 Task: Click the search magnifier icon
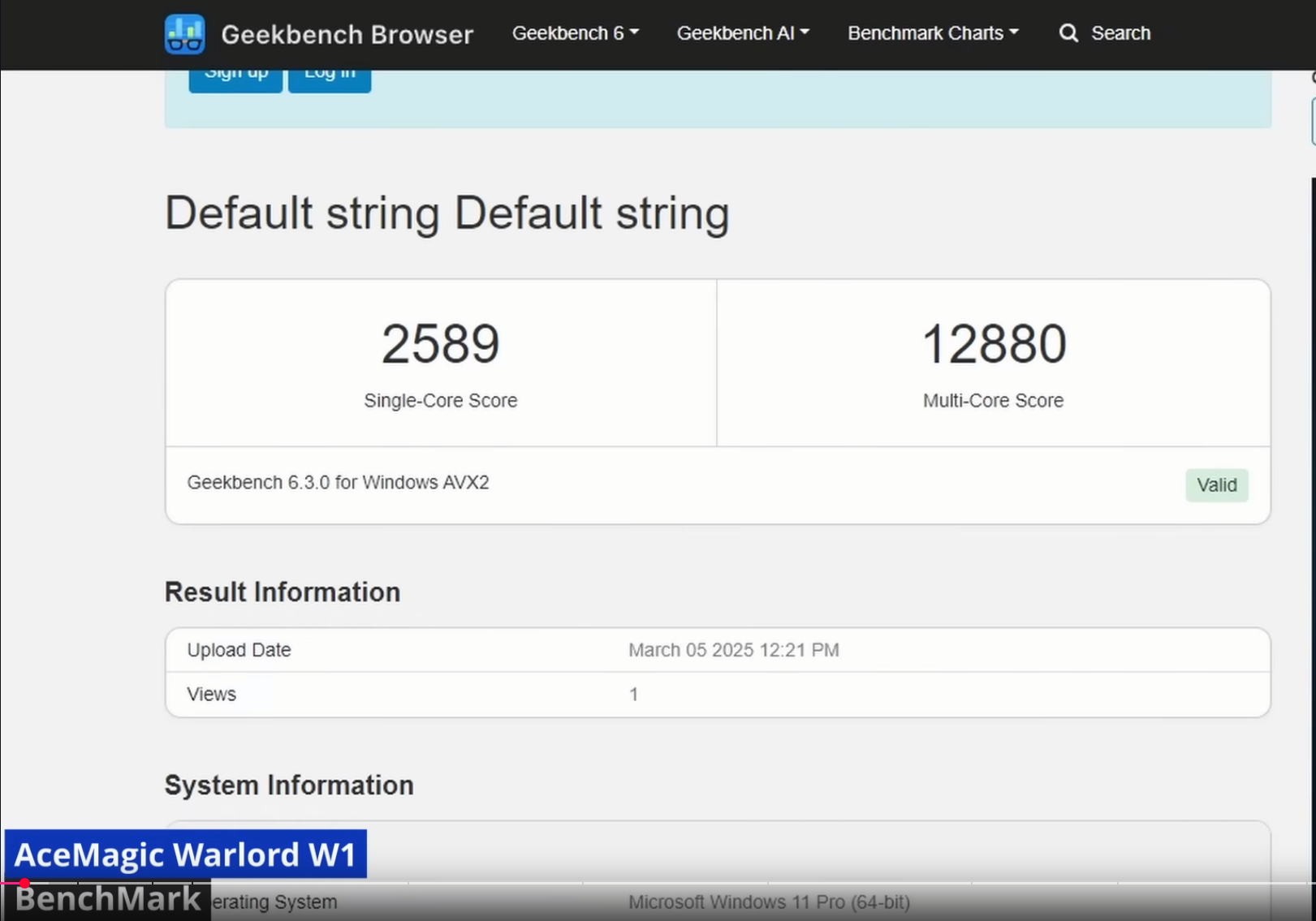[x=1068, y=33]
